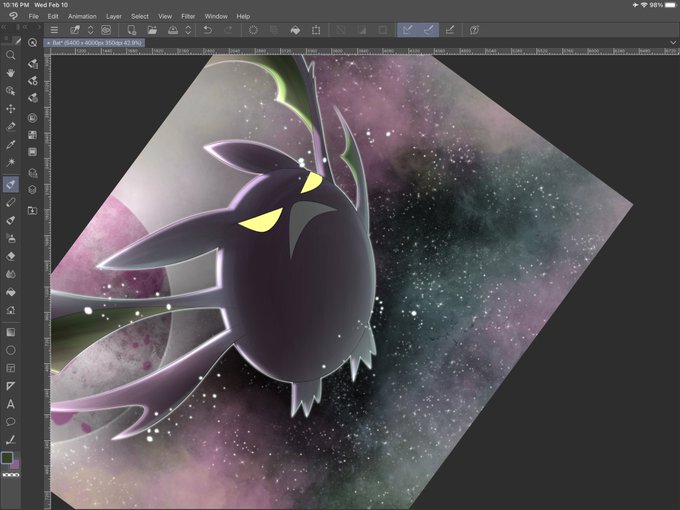Select the Fill bucket tool in sidebar
This screenshot has height=510, width=680.
click(x=10, y=292)
